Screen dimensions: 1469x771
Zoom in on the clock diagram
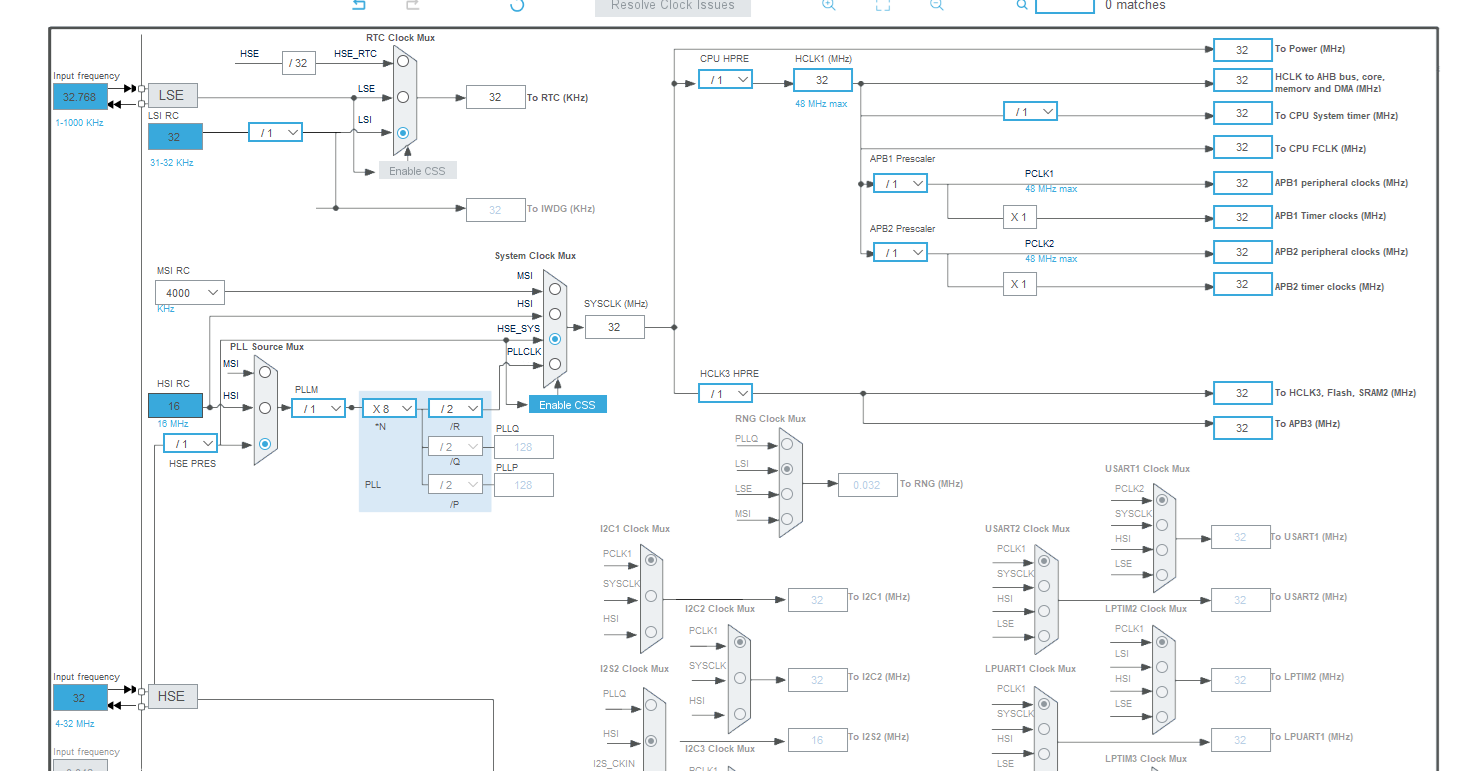(828, 5)
